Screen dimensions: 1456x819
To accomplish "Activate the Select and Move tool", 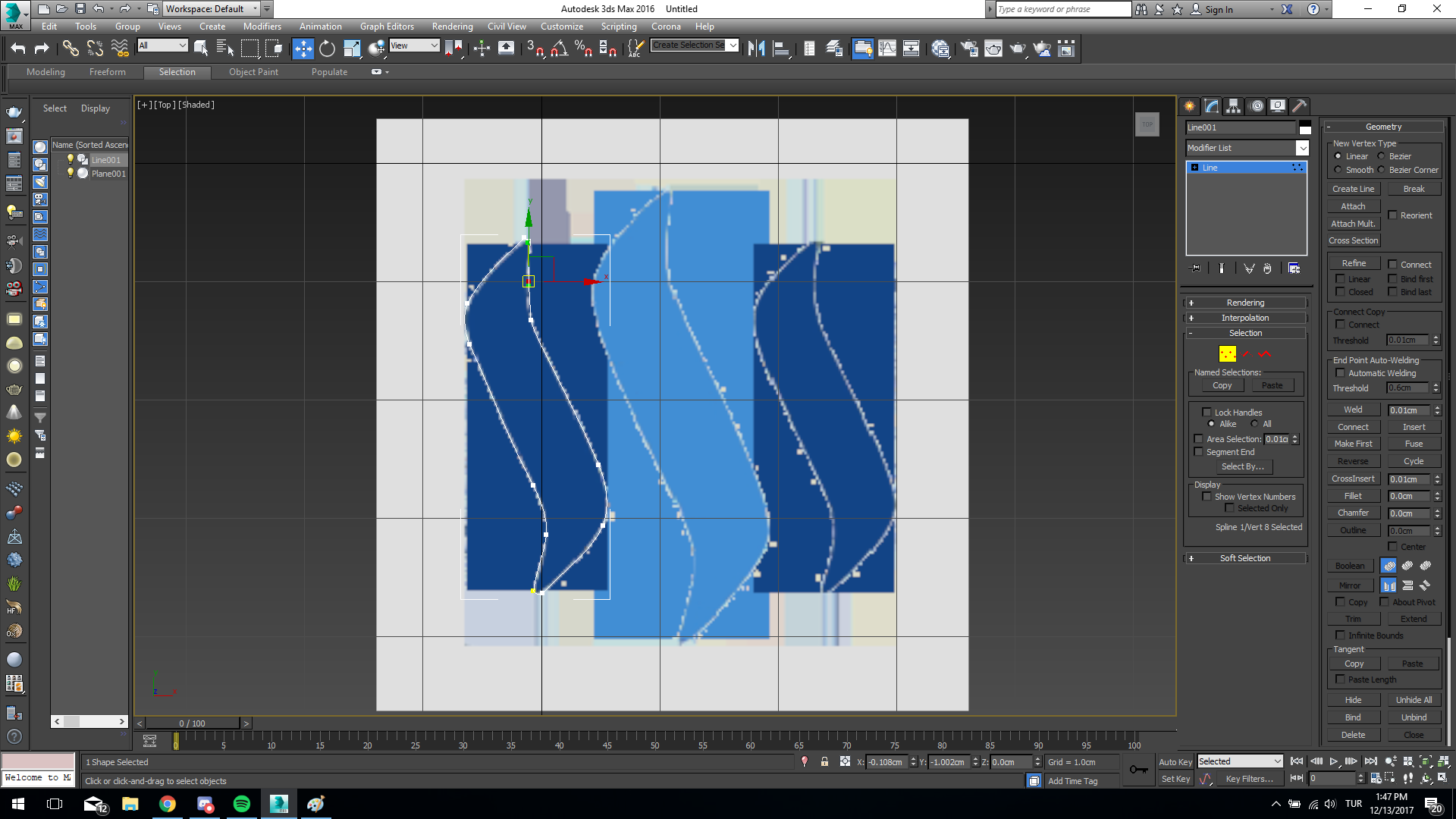I will click(303, 49).
